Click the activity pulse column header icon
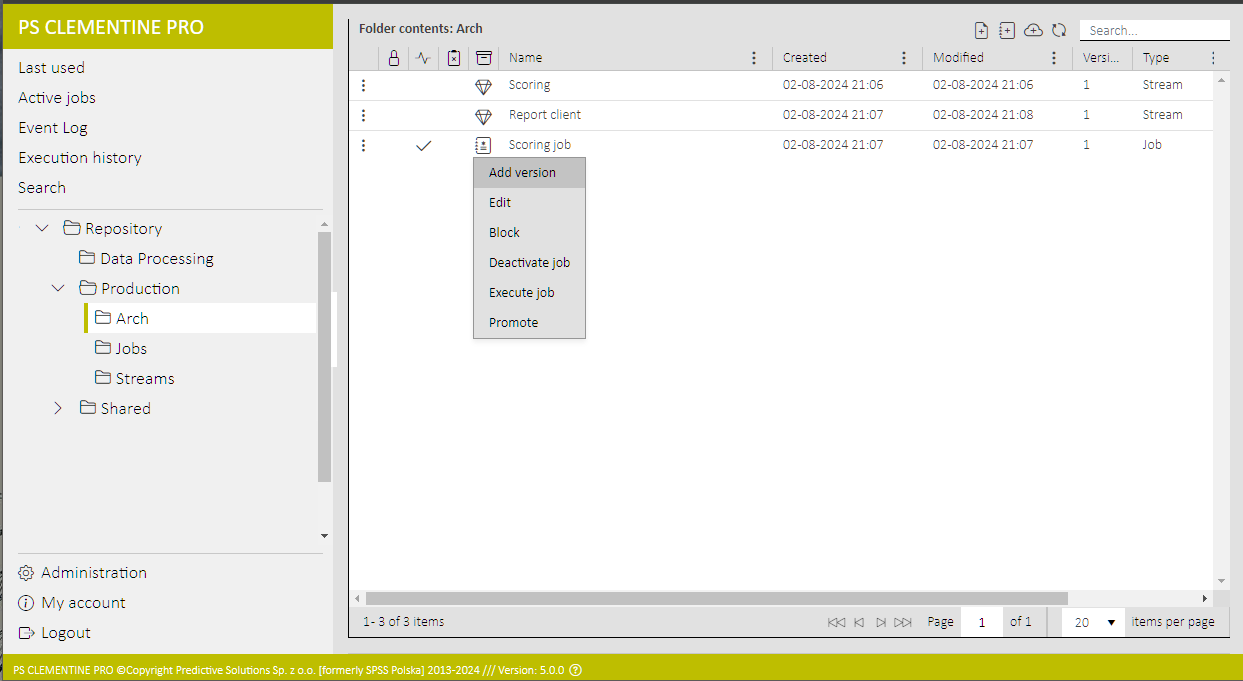Image resolution: width=1243 pixels, height=681 pixels. pyautogui.click(x=423, y=58)
